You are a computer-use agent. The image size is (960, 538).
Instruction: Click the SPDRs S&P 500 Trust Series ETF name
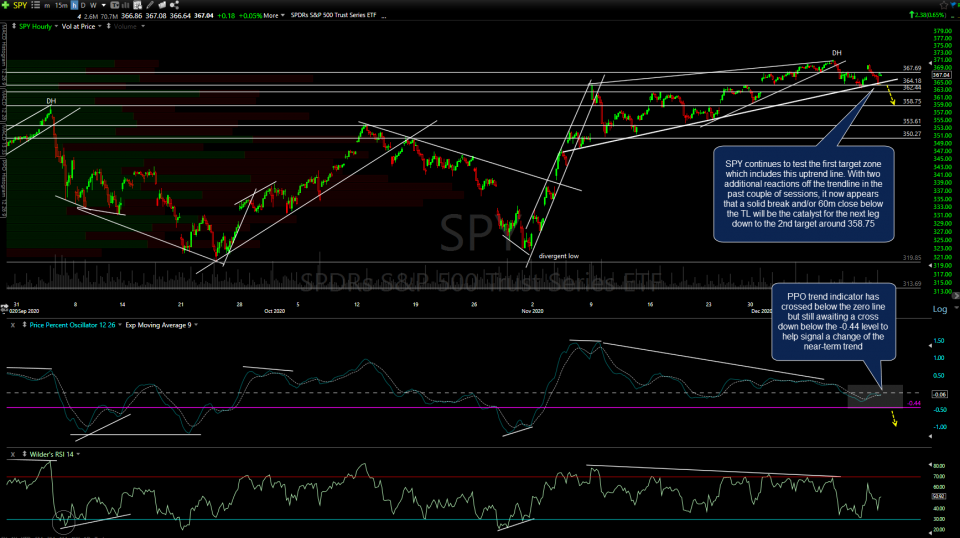click(x=333, y=15)
